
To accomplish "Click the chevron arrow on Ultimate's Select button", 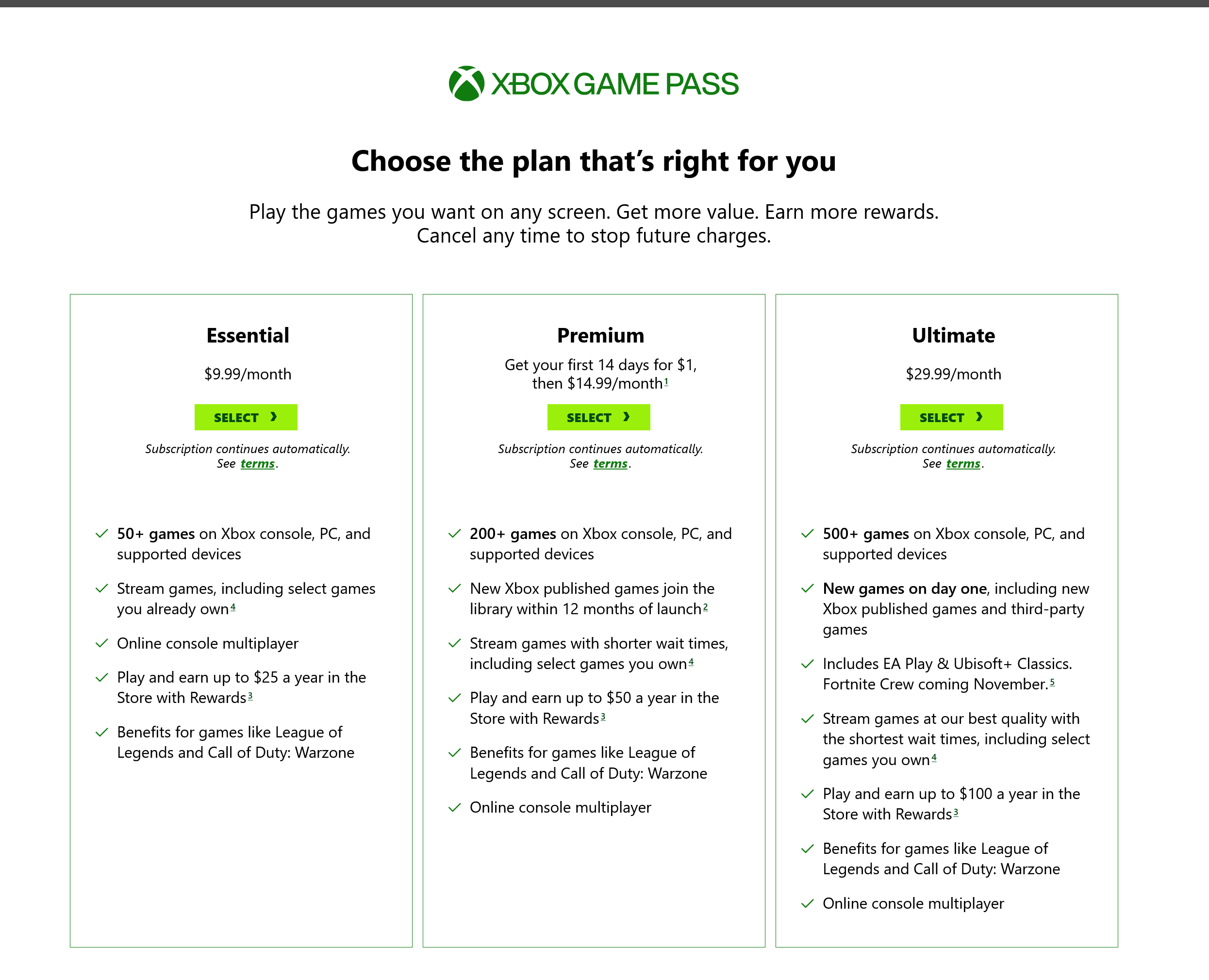I will (980, 417).
